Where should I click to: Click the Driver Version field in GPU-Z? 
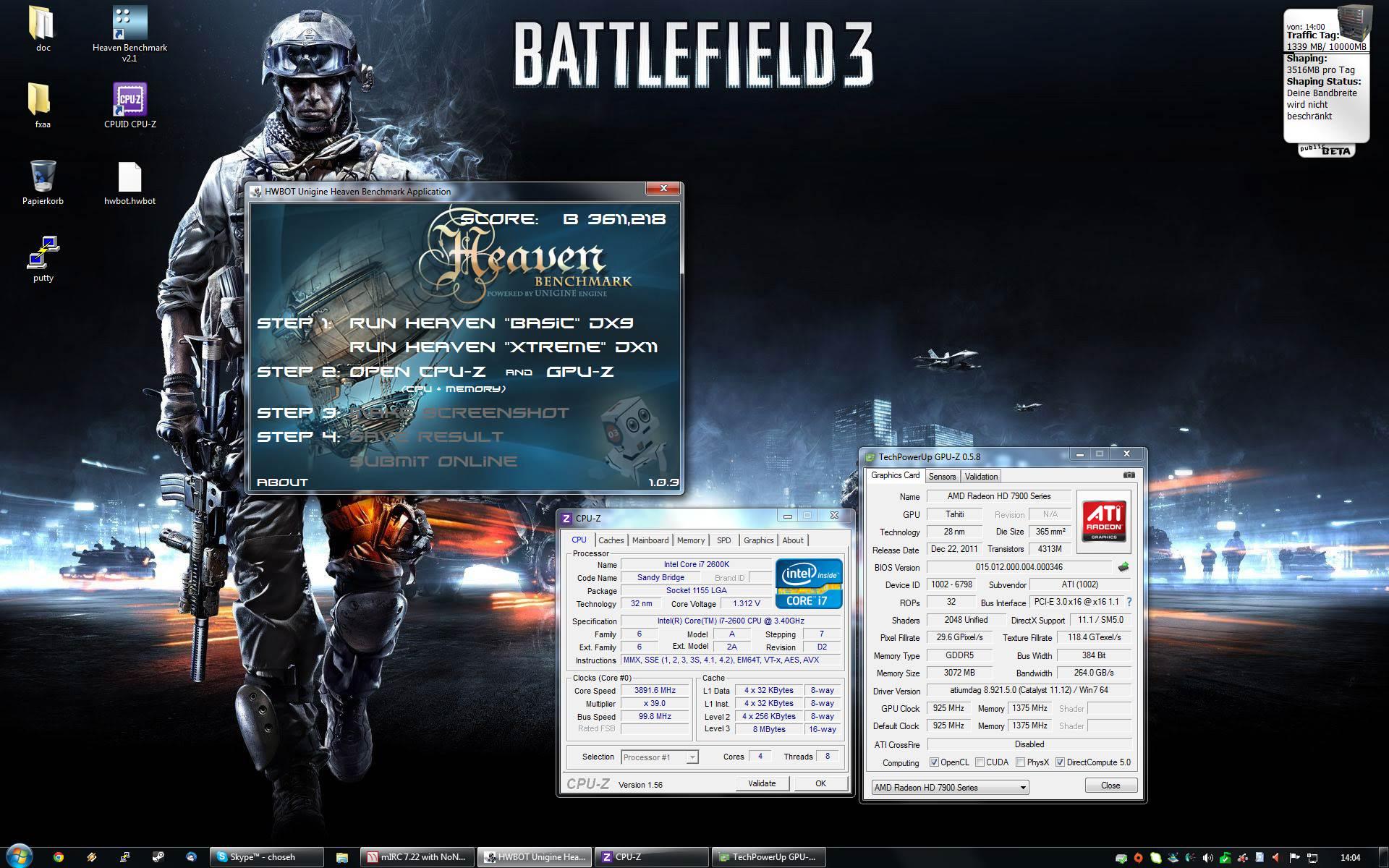1029,691
